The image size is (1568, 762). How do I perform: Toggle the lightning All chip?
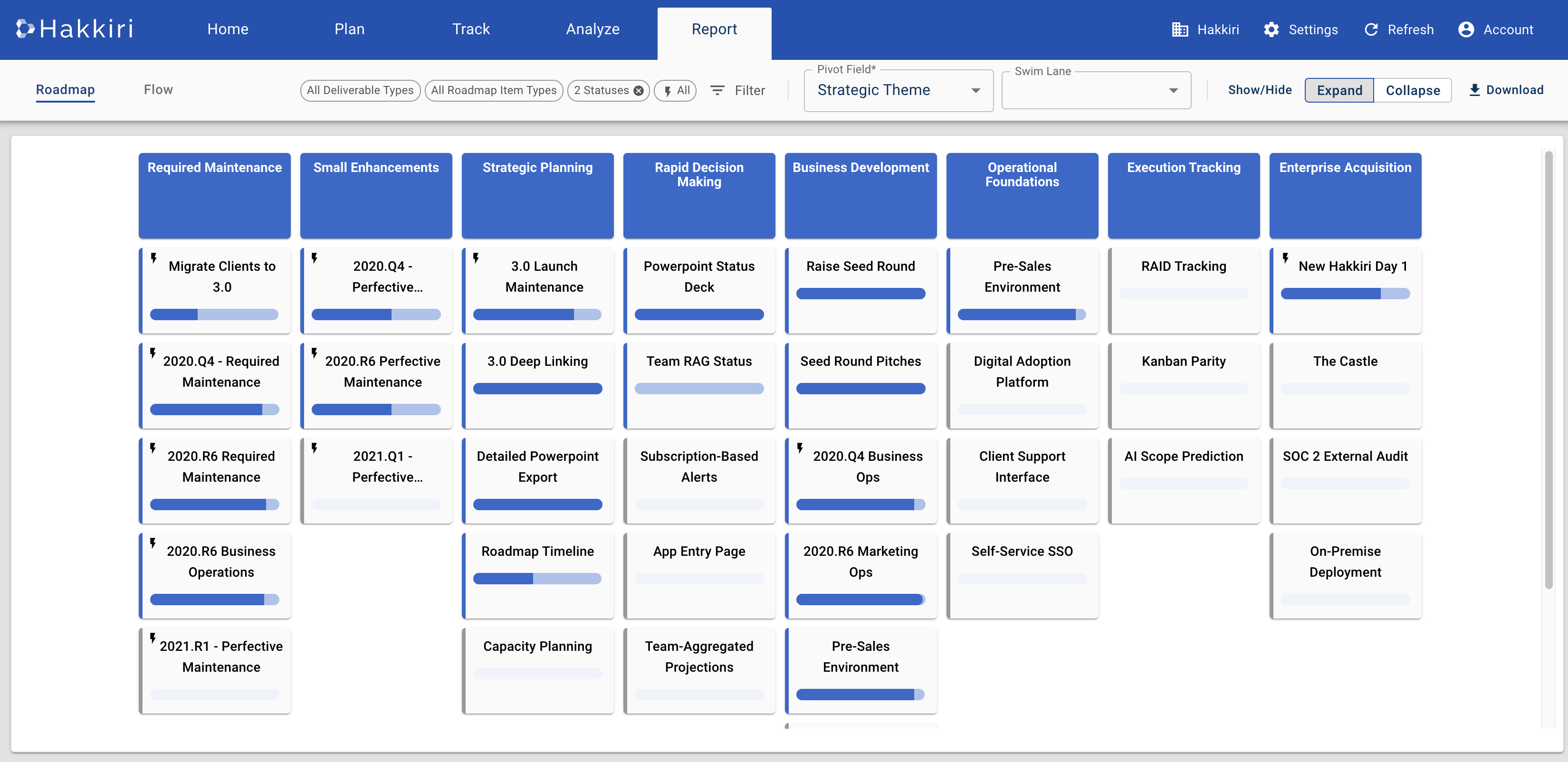click(x=675, y=91)
